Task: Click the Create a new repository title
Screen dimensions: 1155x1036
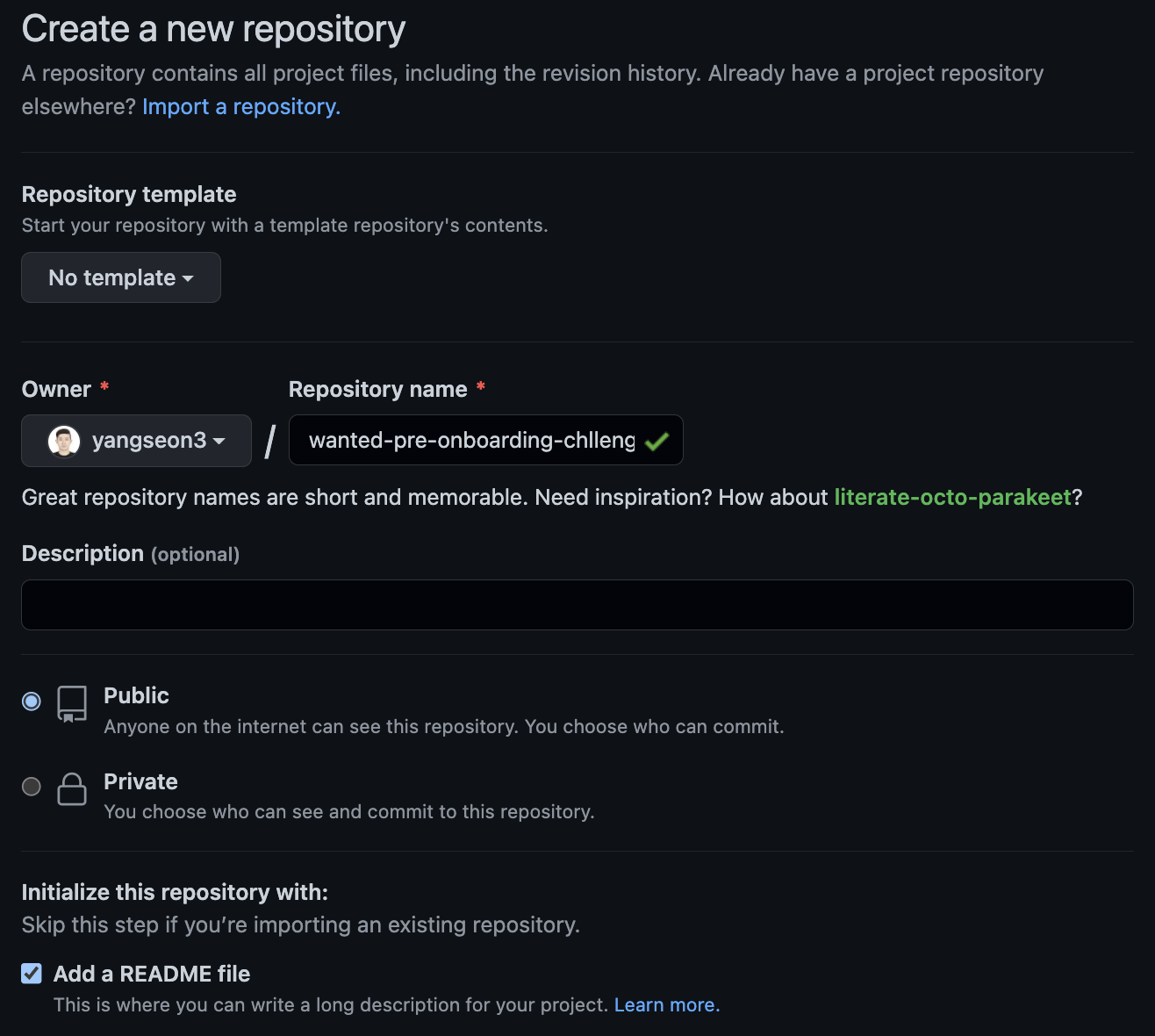Action: pyautogui.click(x=213, y=29)
